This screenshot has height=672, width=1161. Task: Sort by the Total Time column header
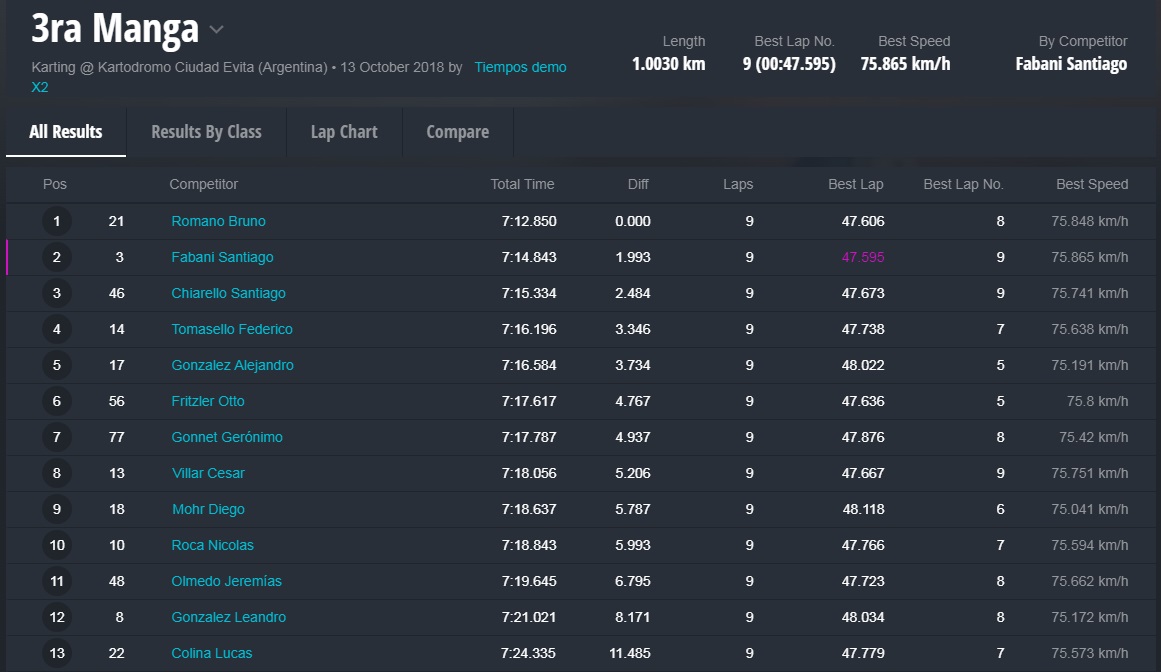point(522,184)
